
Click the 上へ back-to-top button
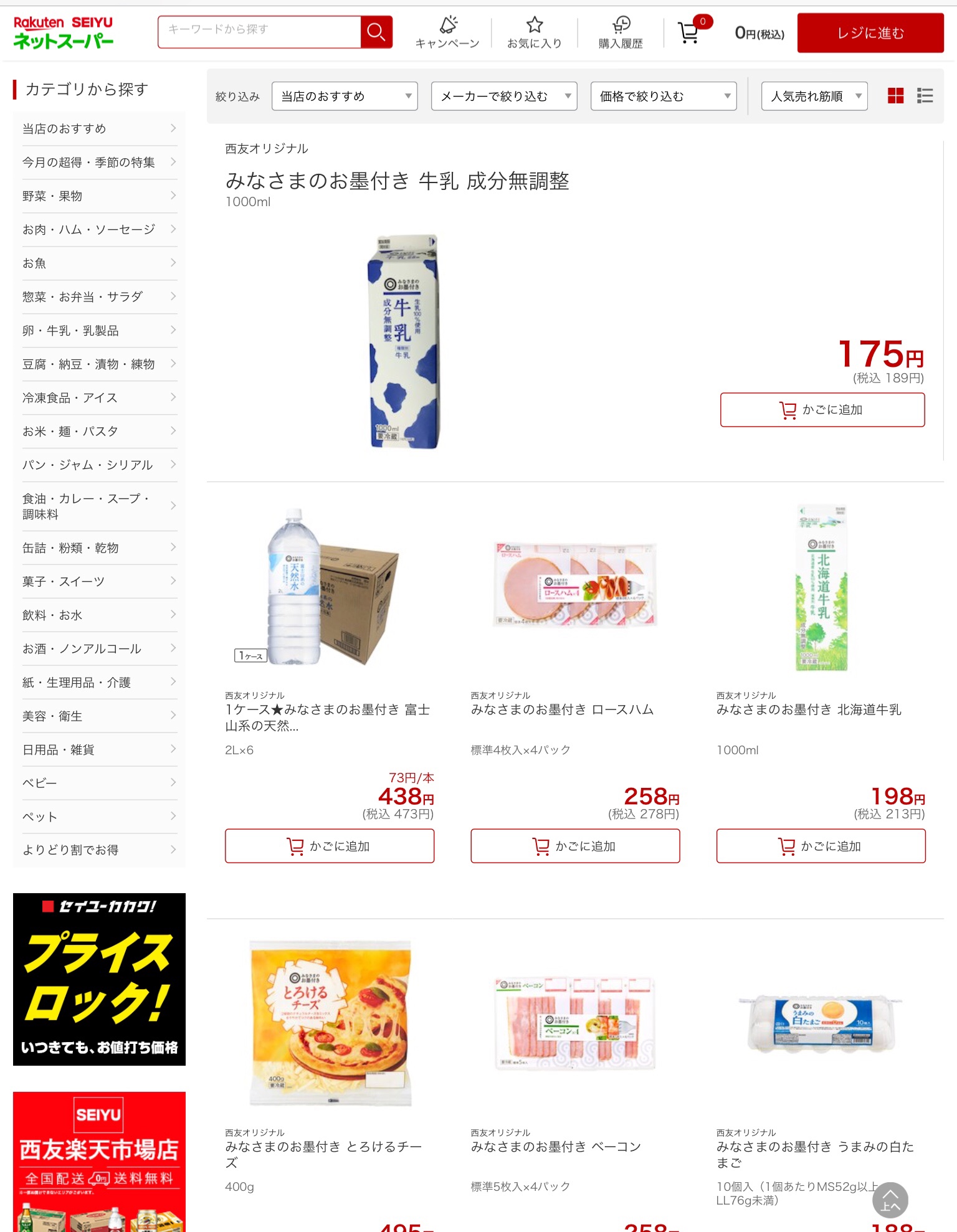(890, 1200)
